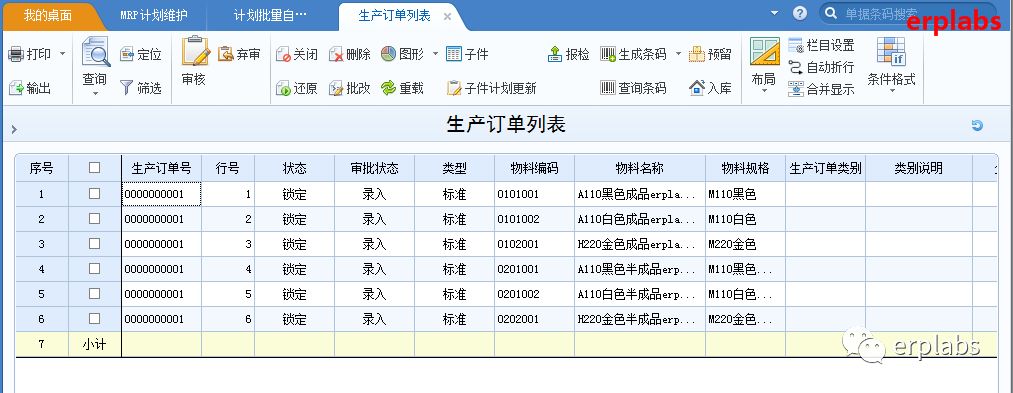Click the 状态 column header
This screenshot has width=1013, height=393.
click(295, 168)
